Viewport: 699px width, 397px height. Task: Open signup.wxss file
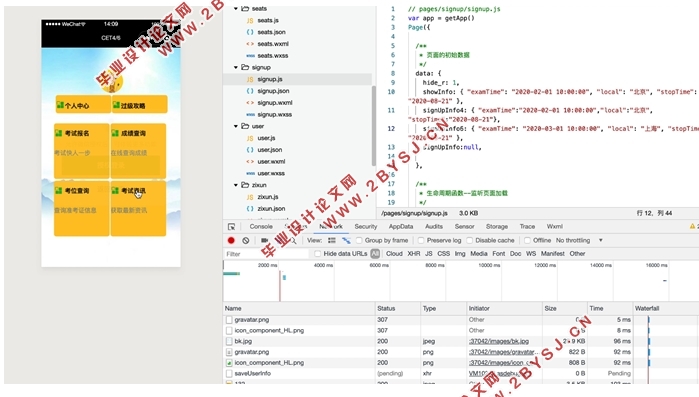point(275,115)
